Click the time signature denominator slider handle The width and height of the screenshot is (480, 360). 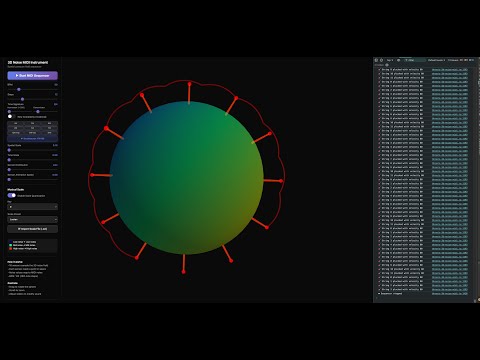point(38,111)
